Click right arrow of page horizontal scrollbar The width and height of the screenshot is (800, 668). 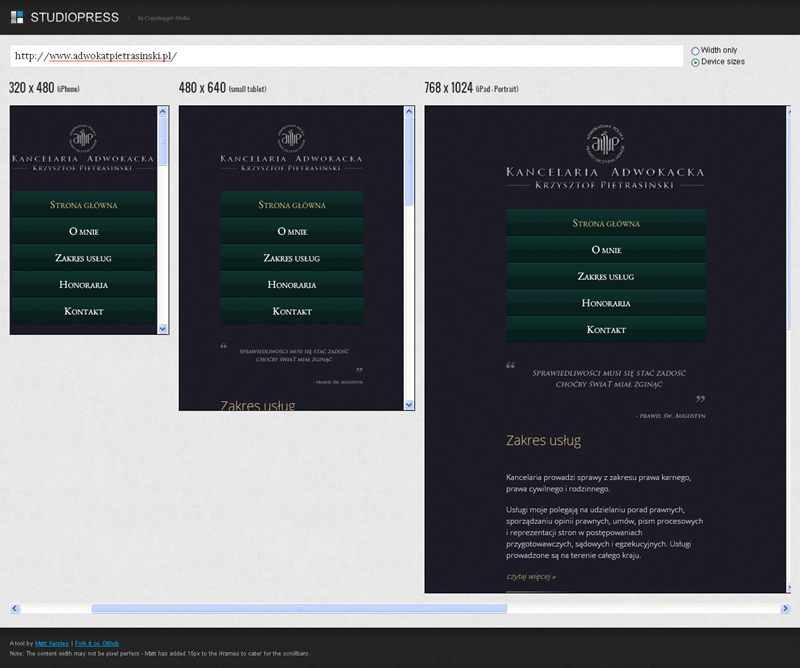click(784, 608)
